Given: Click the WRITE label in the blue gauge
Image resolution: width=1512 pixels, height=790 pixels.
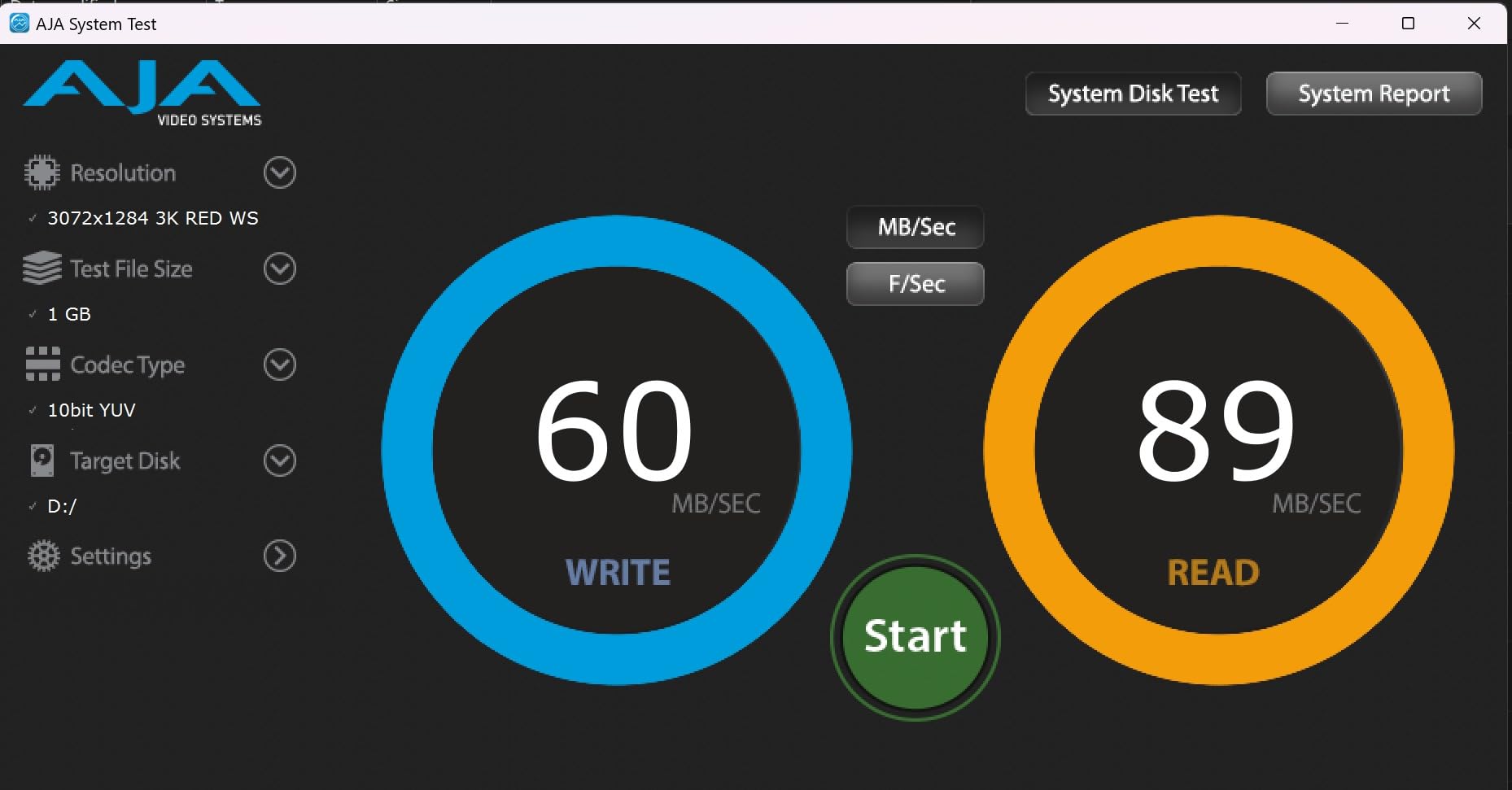Looking at the screenshot, I should click(618, 573).
